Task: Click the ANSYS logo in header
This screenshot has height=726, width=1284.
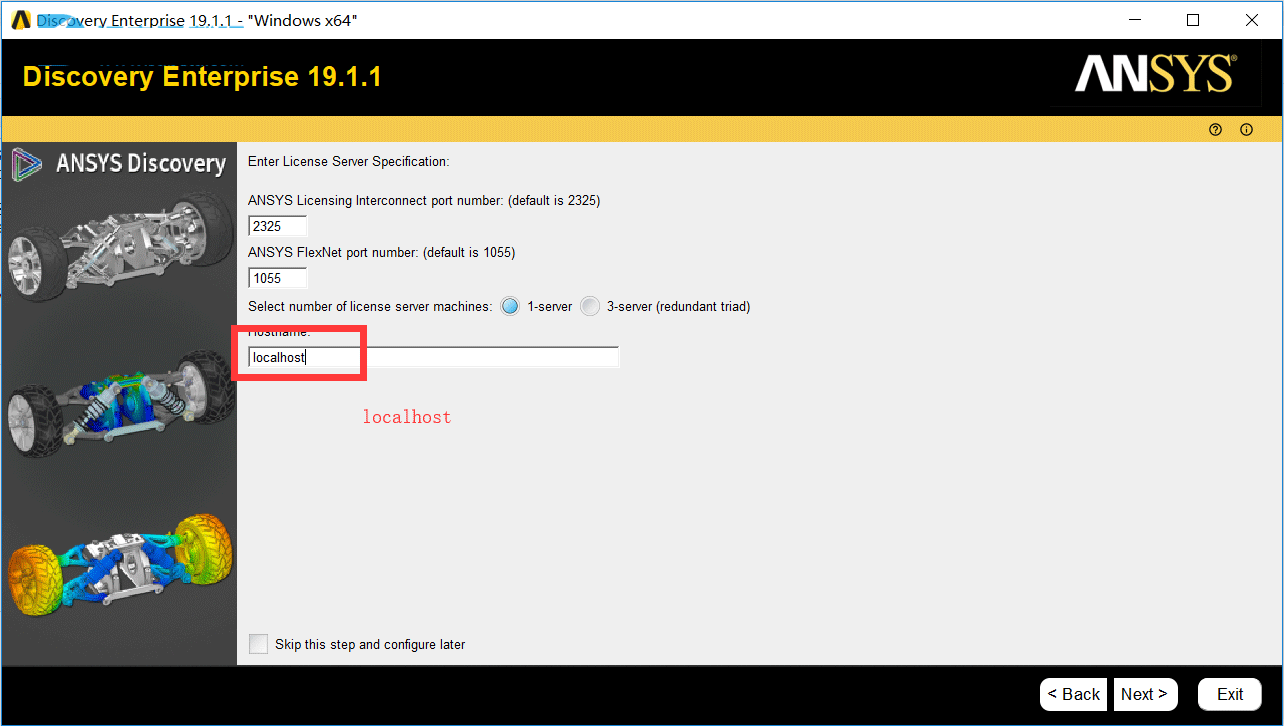Action: point(1154,75)
